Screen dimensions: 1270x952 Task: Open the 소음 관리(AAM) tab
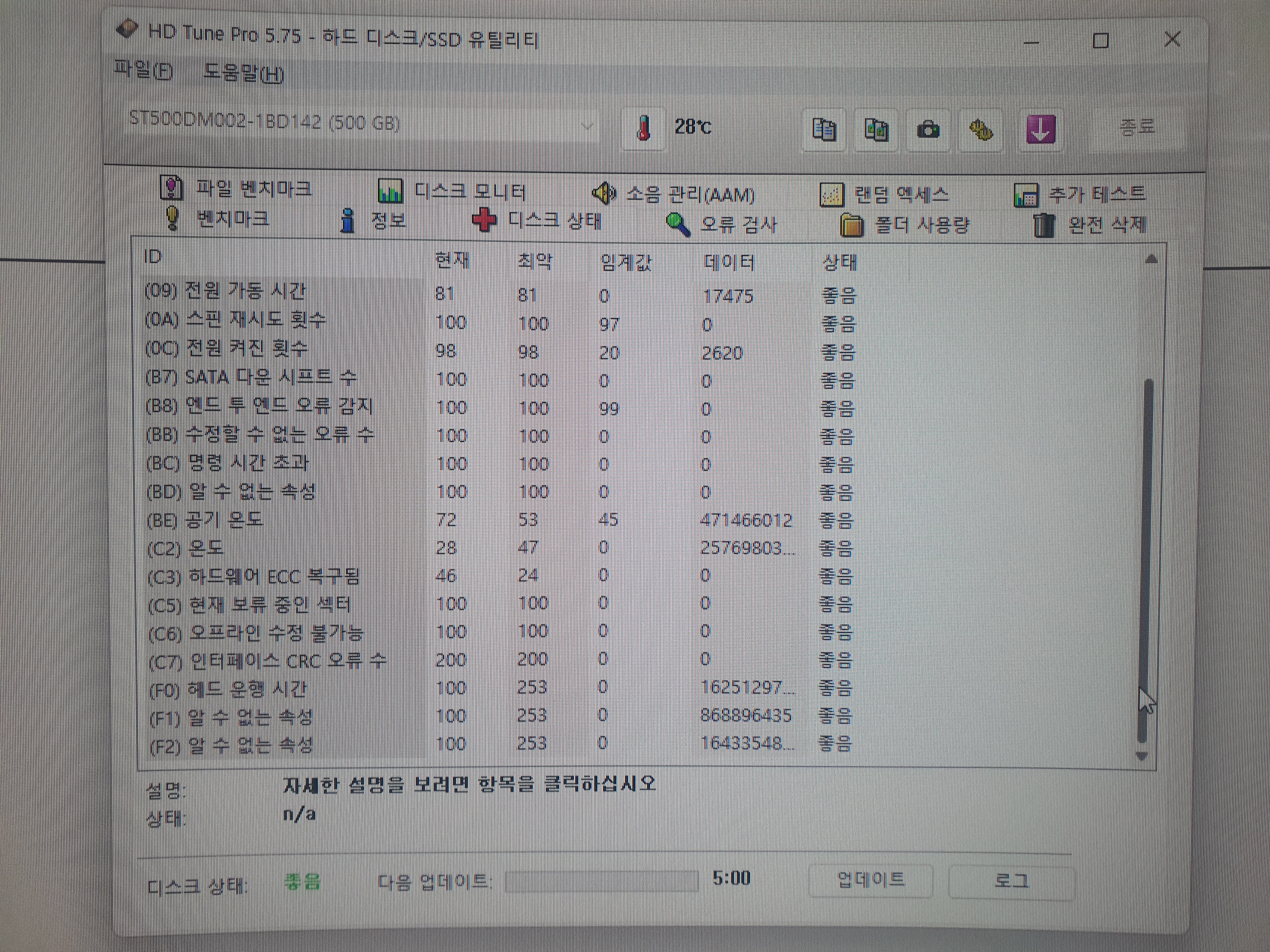coord(673,194)
